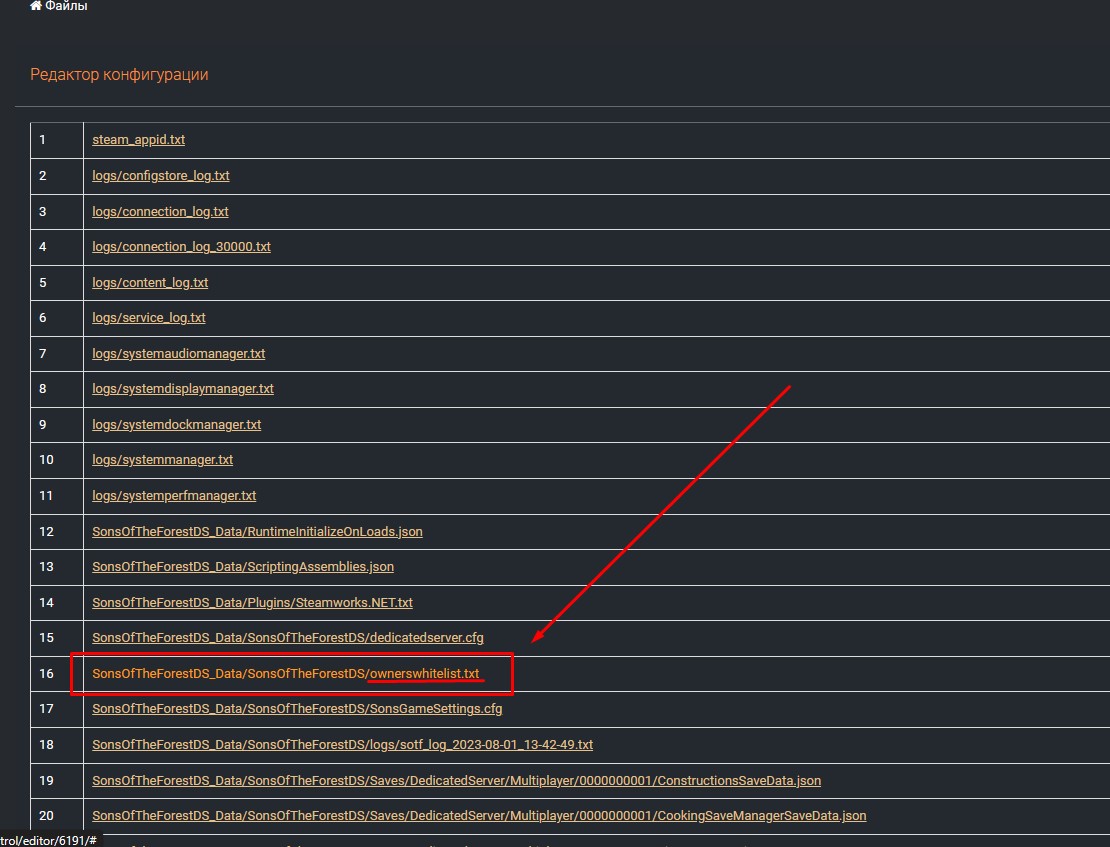Open steam_appid.txt file

point(138,140)
